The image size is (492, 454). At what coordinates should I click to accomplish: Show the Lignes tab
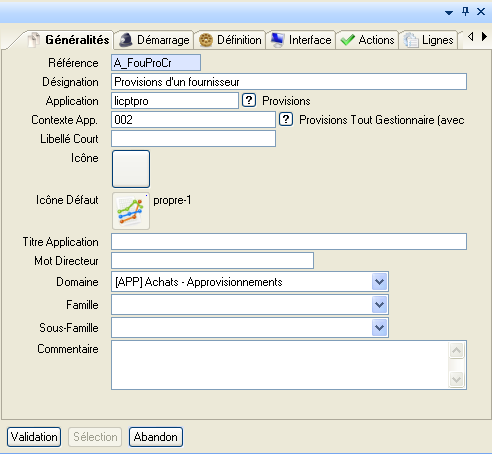[x=428, y=40]
